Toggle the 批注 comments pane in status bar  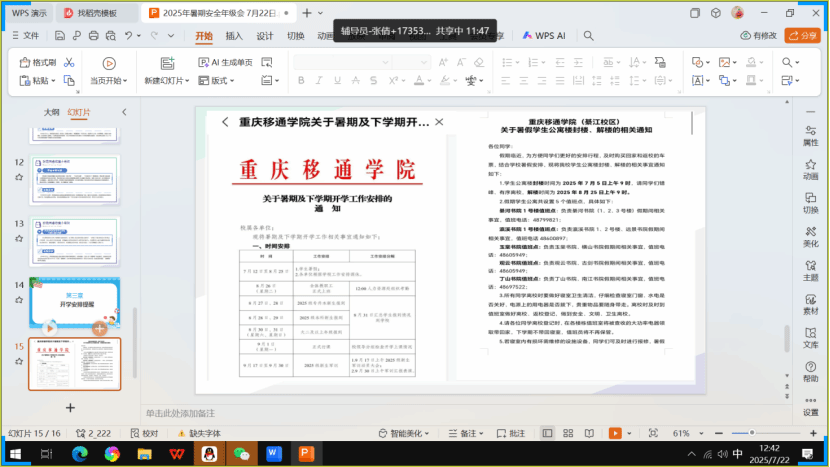[x=510, y=433]
